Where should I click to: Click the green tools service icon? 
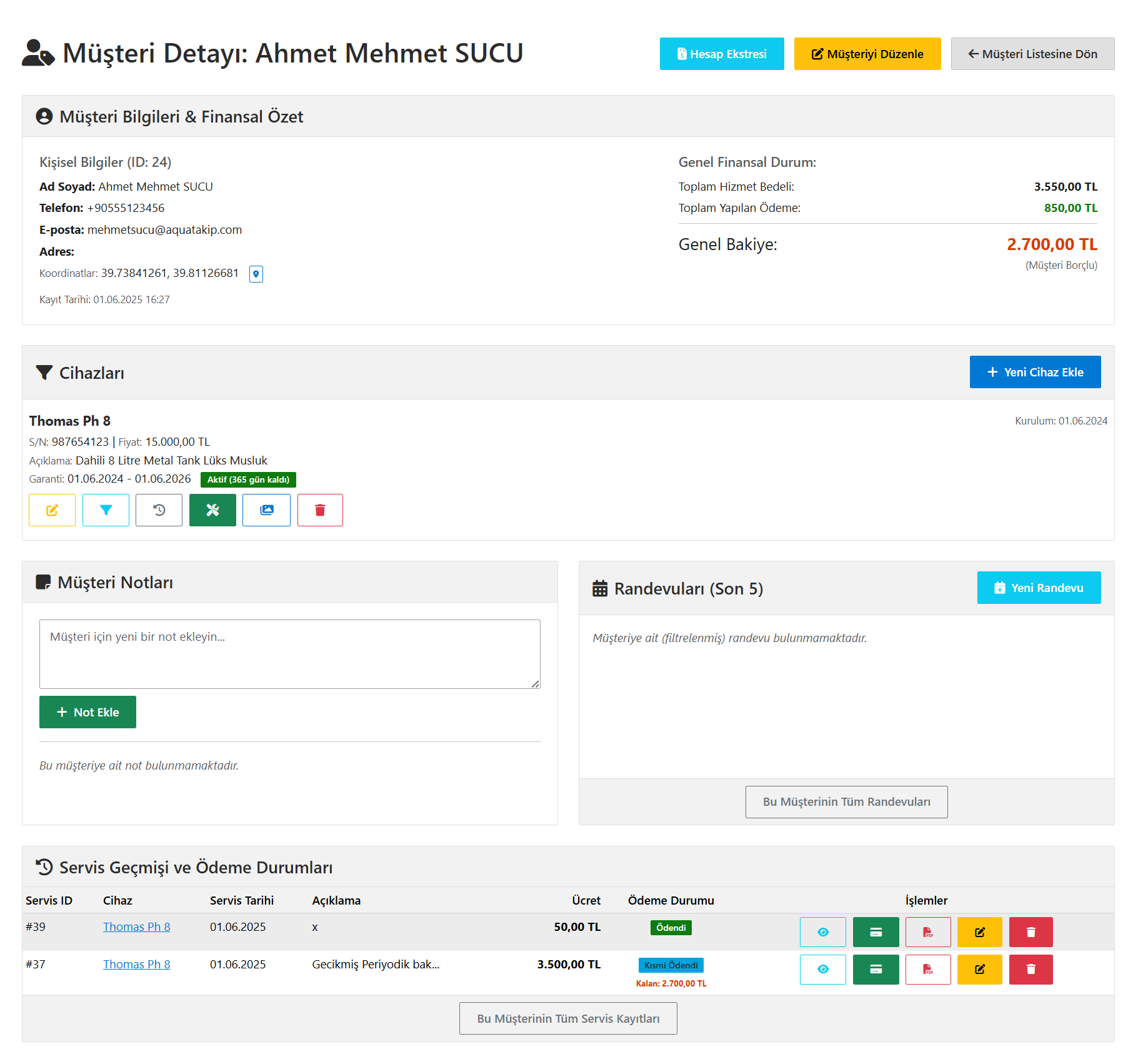point(212,510)
